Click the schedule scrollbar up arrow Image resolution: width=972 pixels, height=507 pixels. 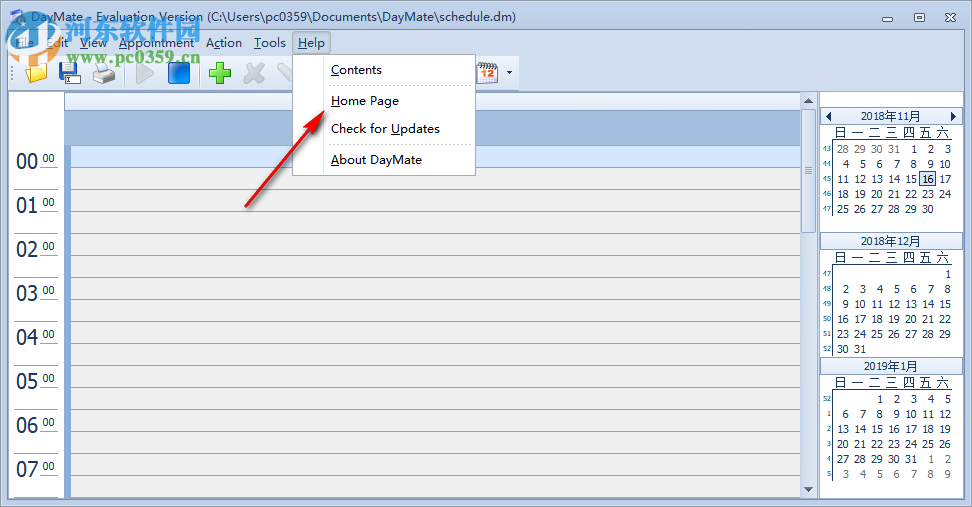click(x=808, y=100)
